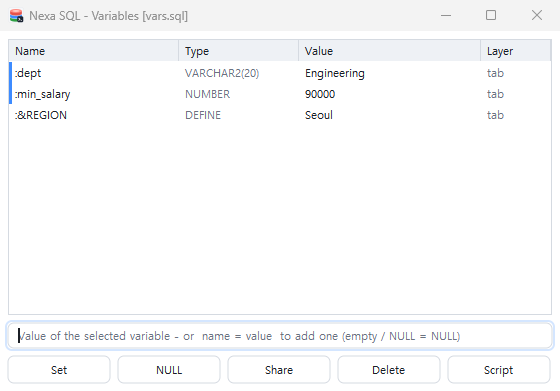The image size is (560, 391).
Task: Click the NULL button
Action: pos(169,370)
